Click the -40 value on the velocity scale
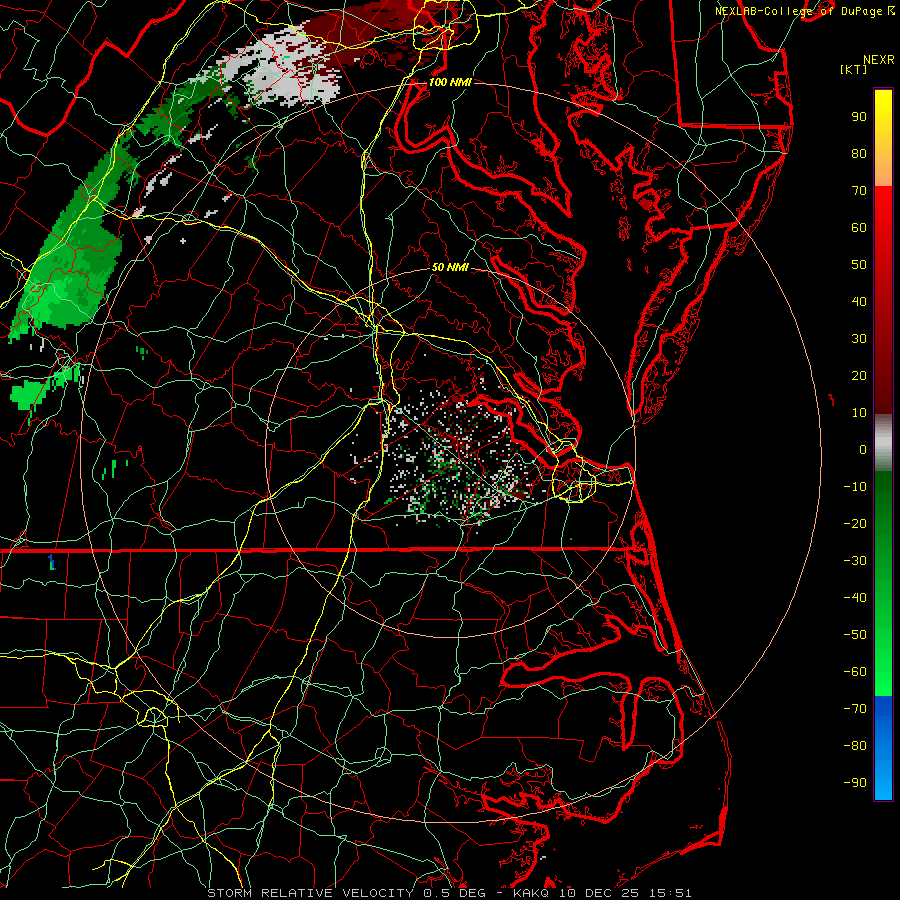The width and height of the screenshot is (900, 900). 855,598
